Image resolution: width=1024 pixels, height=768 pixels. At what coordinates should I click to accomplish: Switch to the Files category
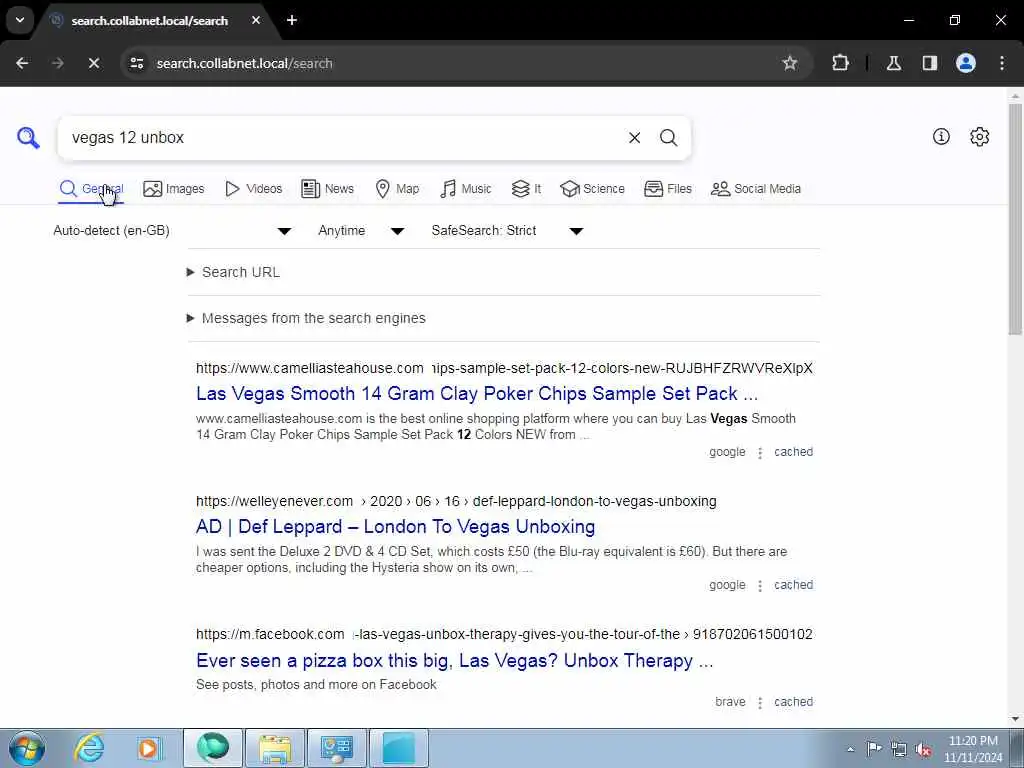click(x=667, y=189)
